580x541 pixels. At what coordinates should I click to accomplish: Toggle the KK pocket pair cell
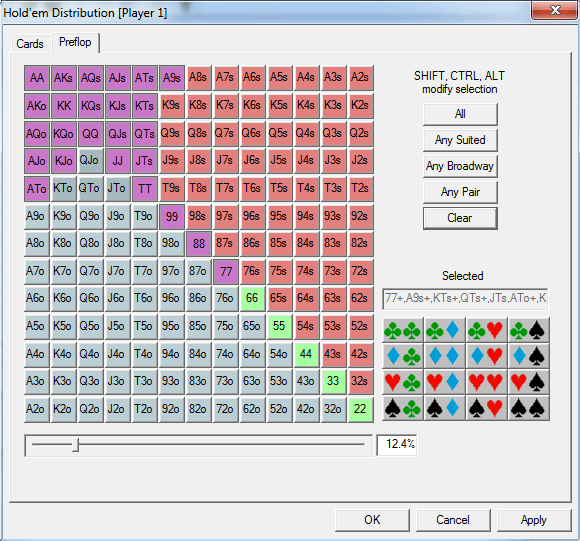64,106
